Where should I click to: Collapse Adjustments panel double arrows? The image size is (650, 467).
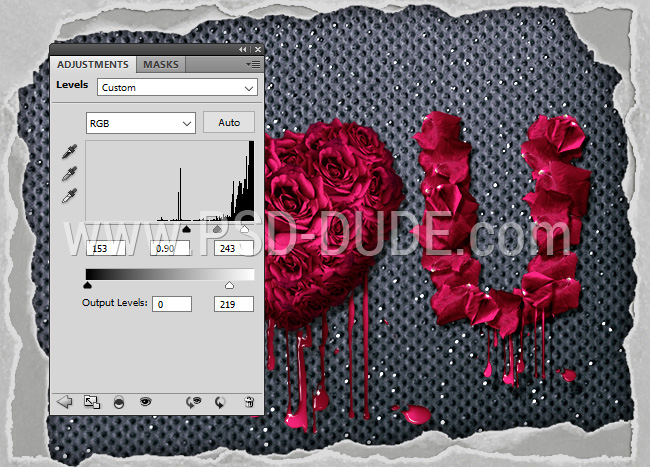point(243,49)
